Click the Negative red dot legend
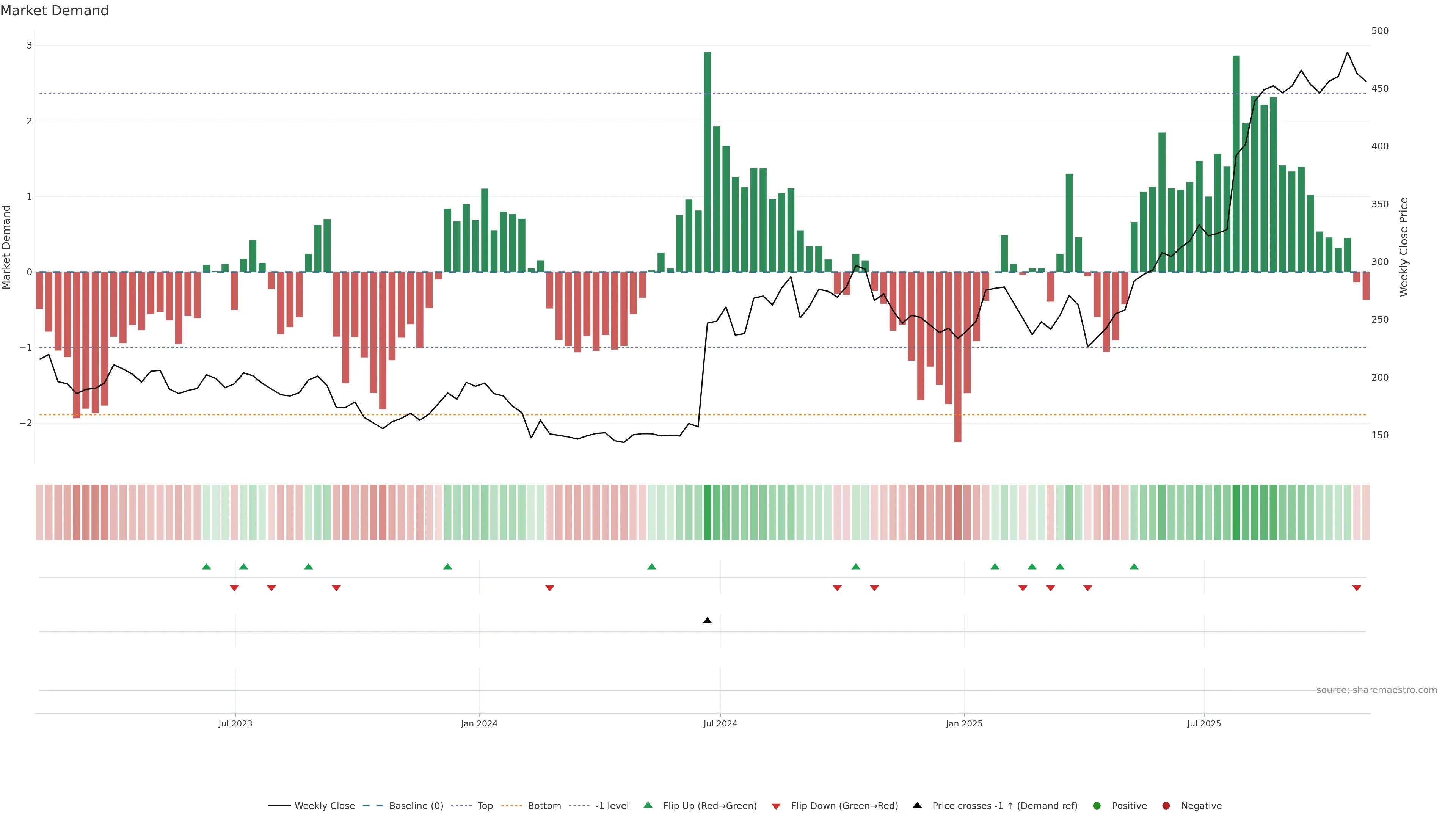The height and width of the screenshot is (819, 1456). (1166, 805)
